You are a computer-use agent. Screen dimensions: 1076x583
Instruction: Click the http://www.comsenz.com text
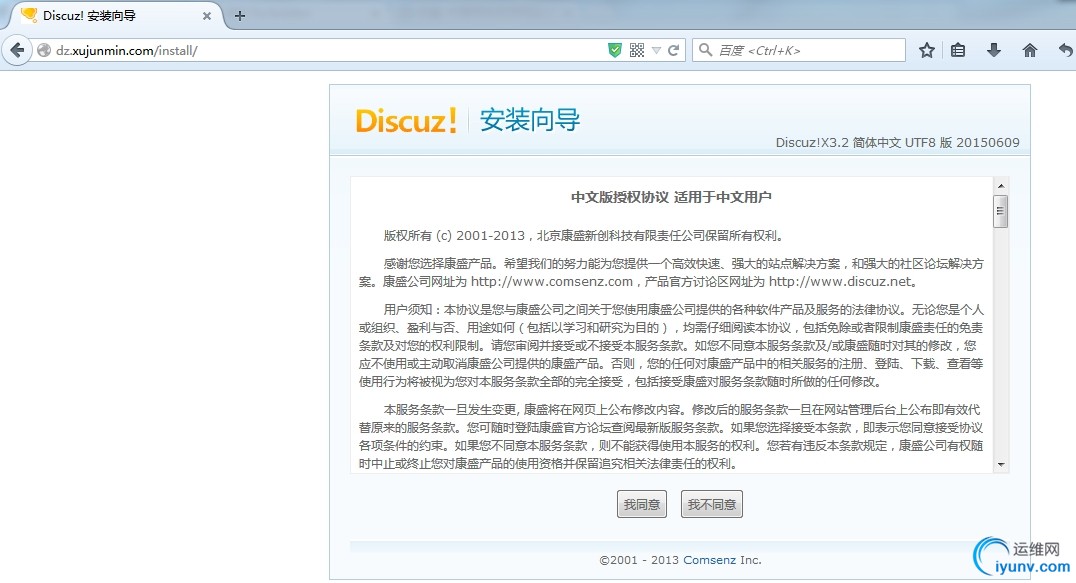click(552, 281)
